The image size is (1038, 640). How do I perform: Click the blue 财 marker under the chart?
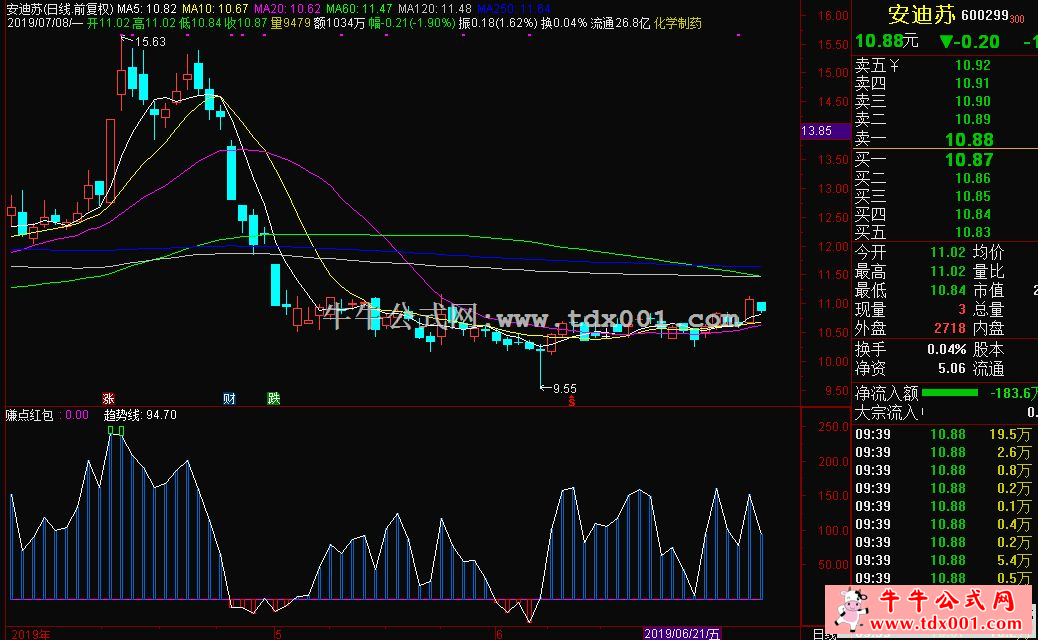229,398
